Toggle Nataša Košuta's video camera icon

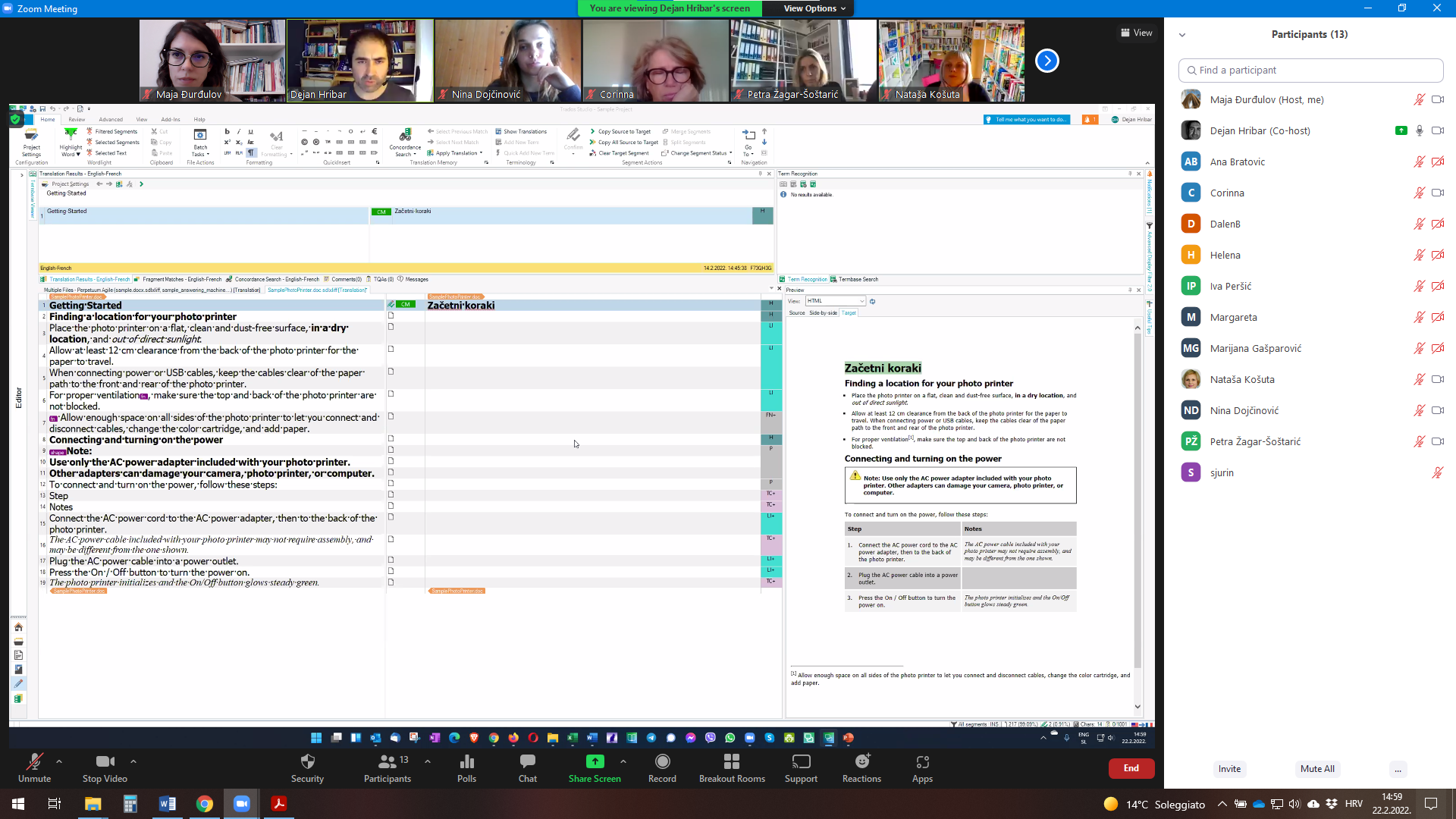click(x=1437, y=379)
